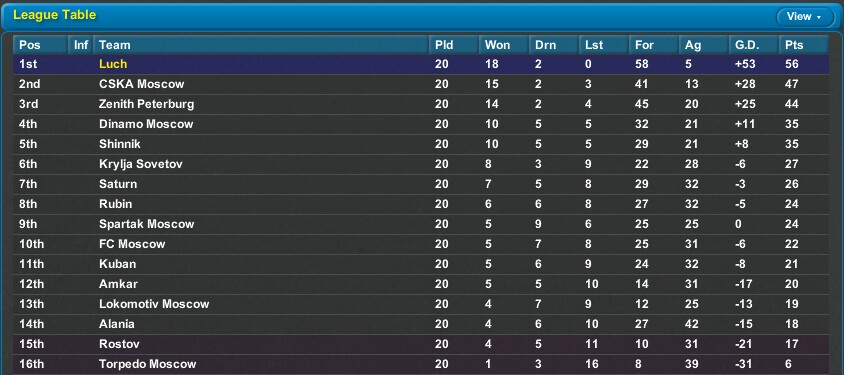This screenshot has height=375, width=844.
Task: Sort table by Team column header
Action: pos(261,45)
